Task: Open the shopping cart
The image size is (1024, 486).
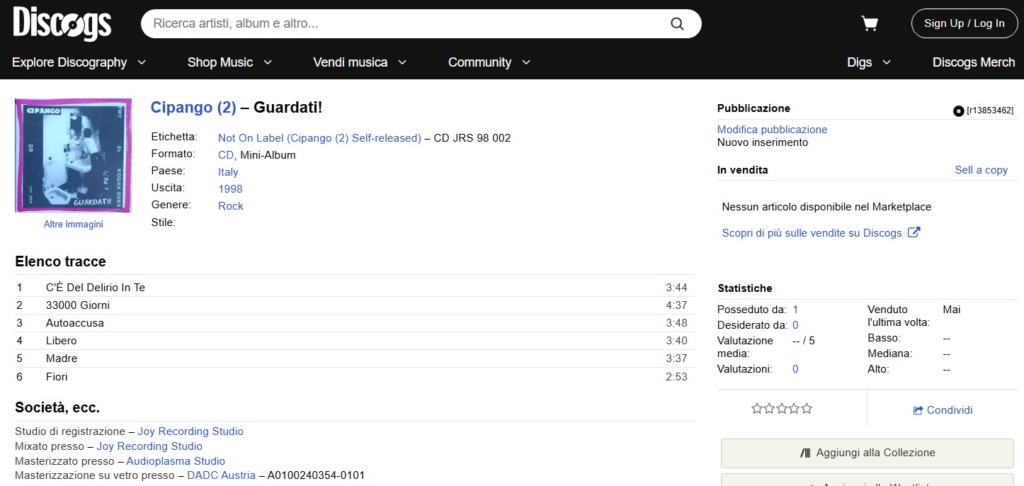Action: [x=869, y=24]
